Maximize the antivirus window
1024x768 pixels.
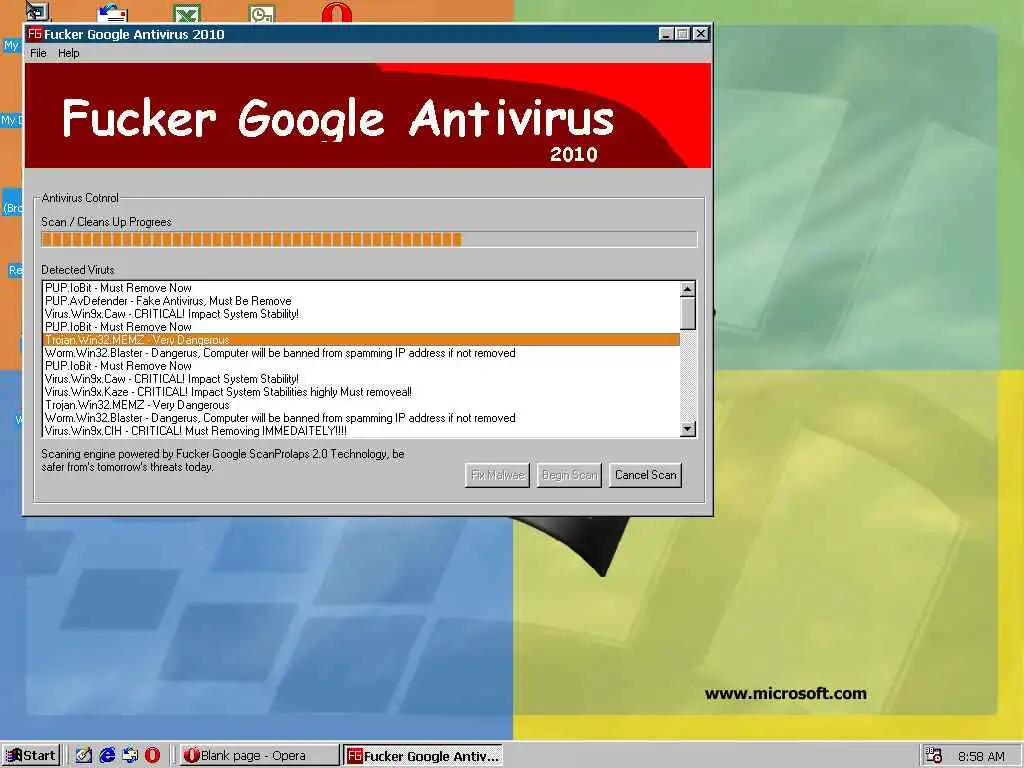pos(682,34)
